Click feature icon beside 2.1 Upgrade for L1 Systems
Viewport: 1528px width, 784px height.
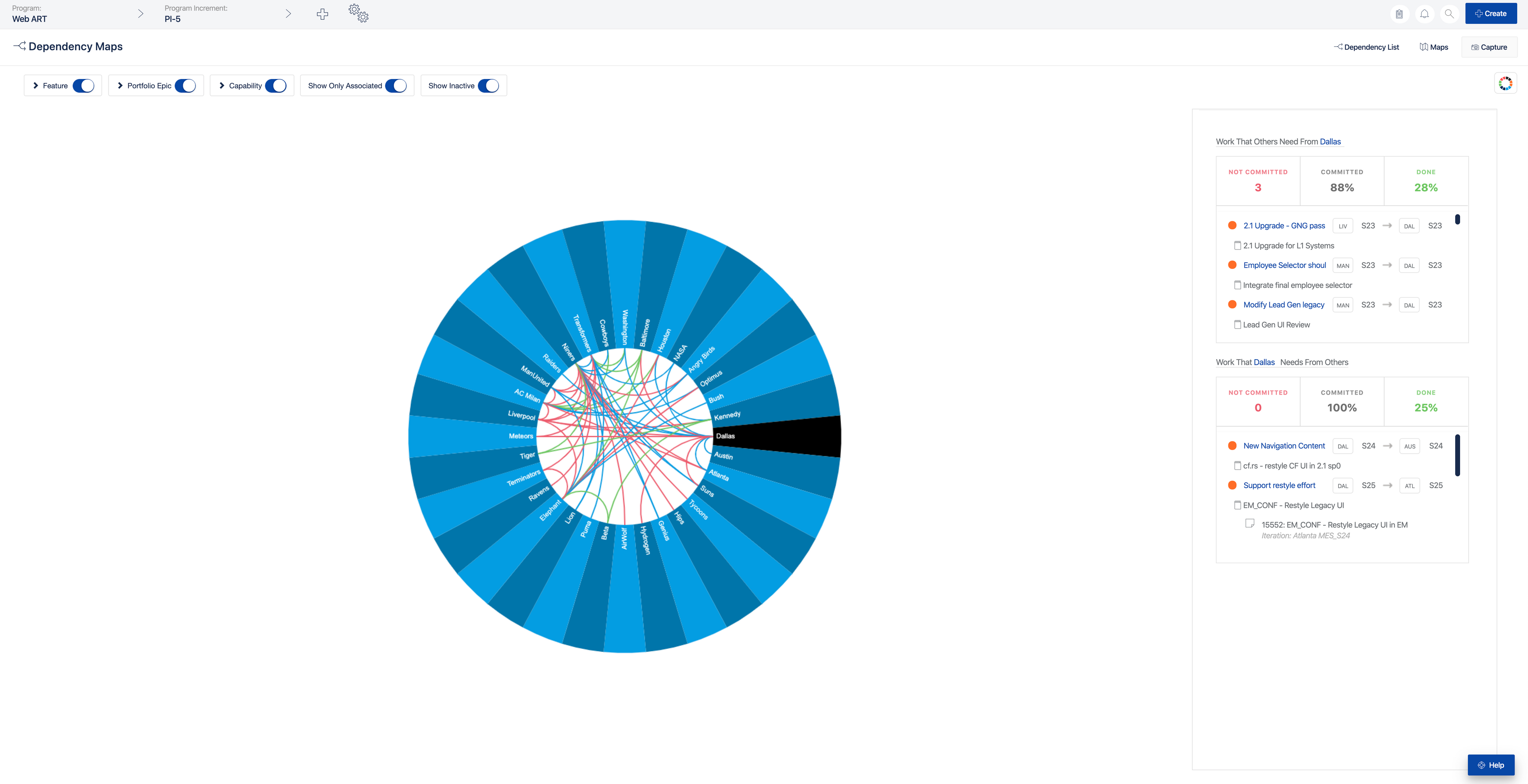coord(1237,245)
